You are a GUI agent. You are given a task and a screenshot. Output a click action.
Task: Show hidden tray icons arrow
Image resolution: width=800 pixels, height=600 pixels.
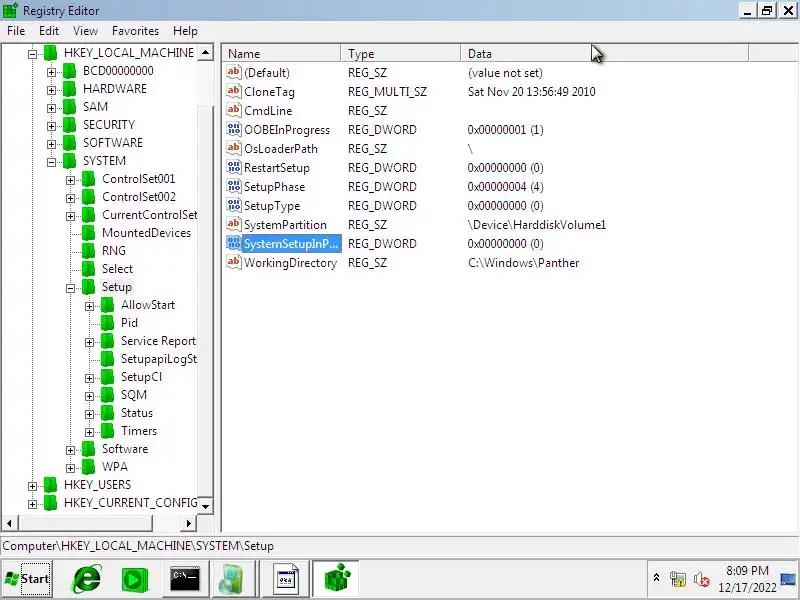point(656,578)
